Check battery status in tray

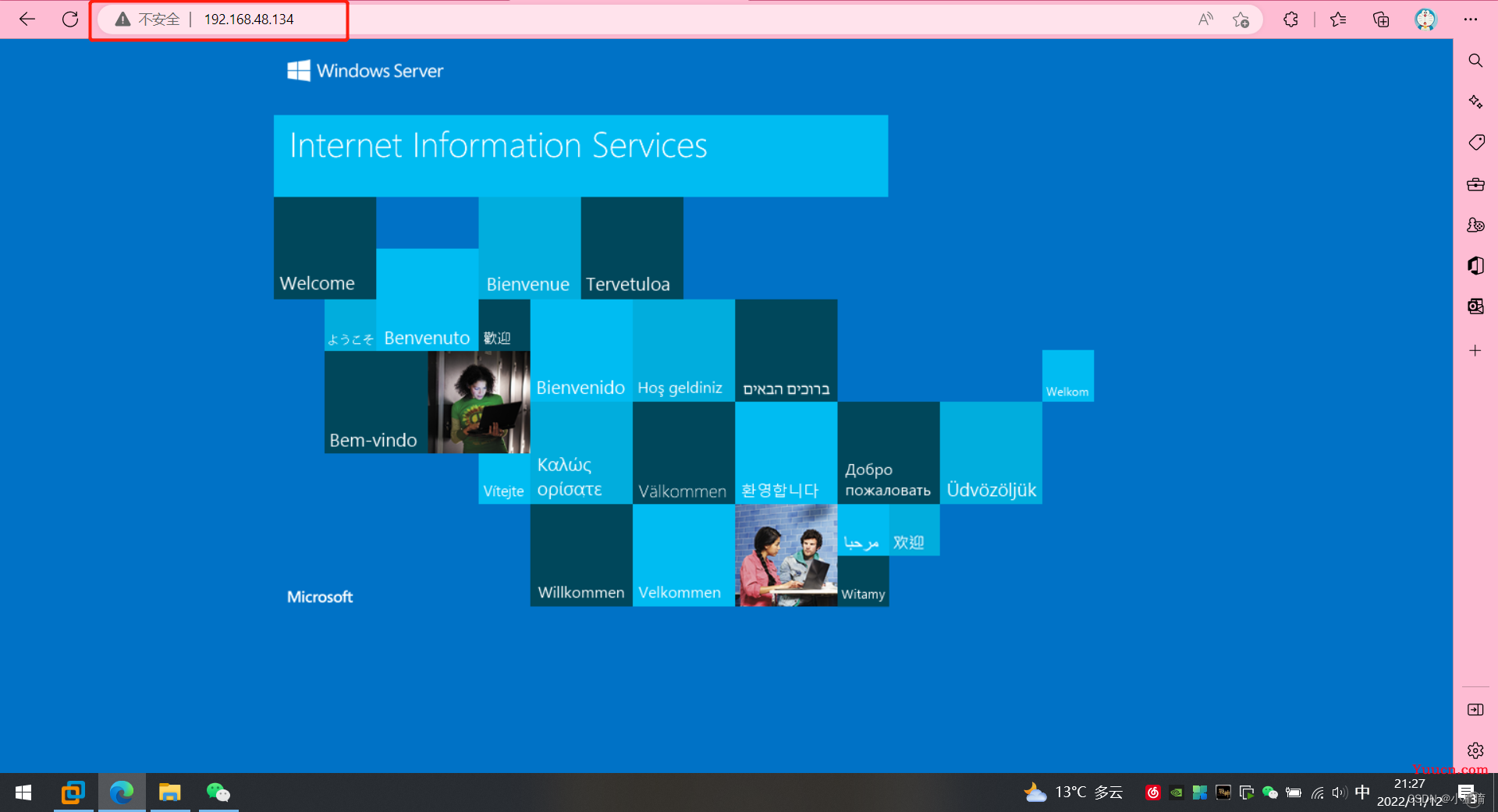[x=1294, y=792]
